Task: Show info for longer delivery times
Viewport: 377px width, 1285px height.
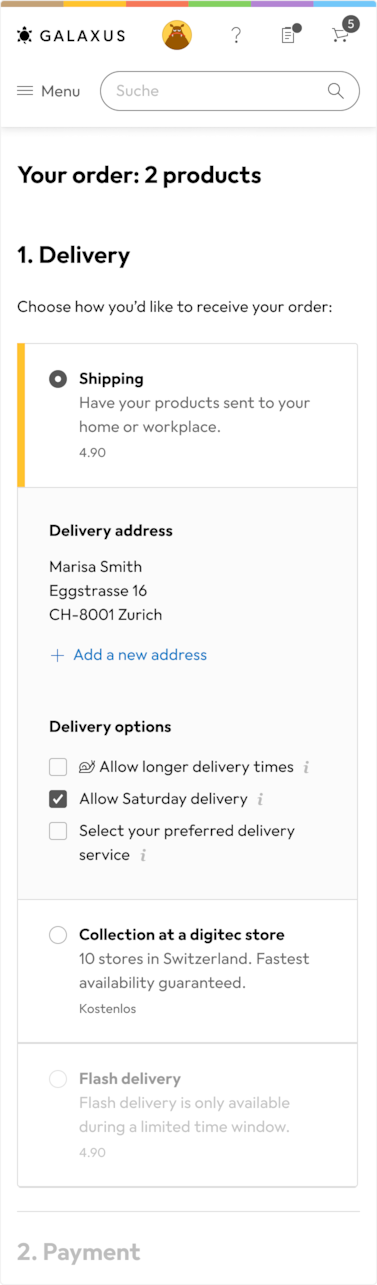Action: 306,768
